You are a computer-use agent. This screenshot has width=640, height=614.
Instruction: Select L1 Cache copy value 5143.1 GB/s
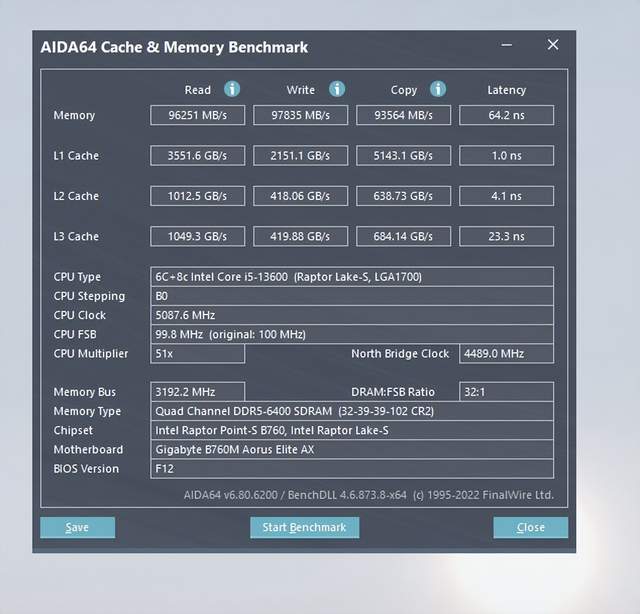pos(403,156)
